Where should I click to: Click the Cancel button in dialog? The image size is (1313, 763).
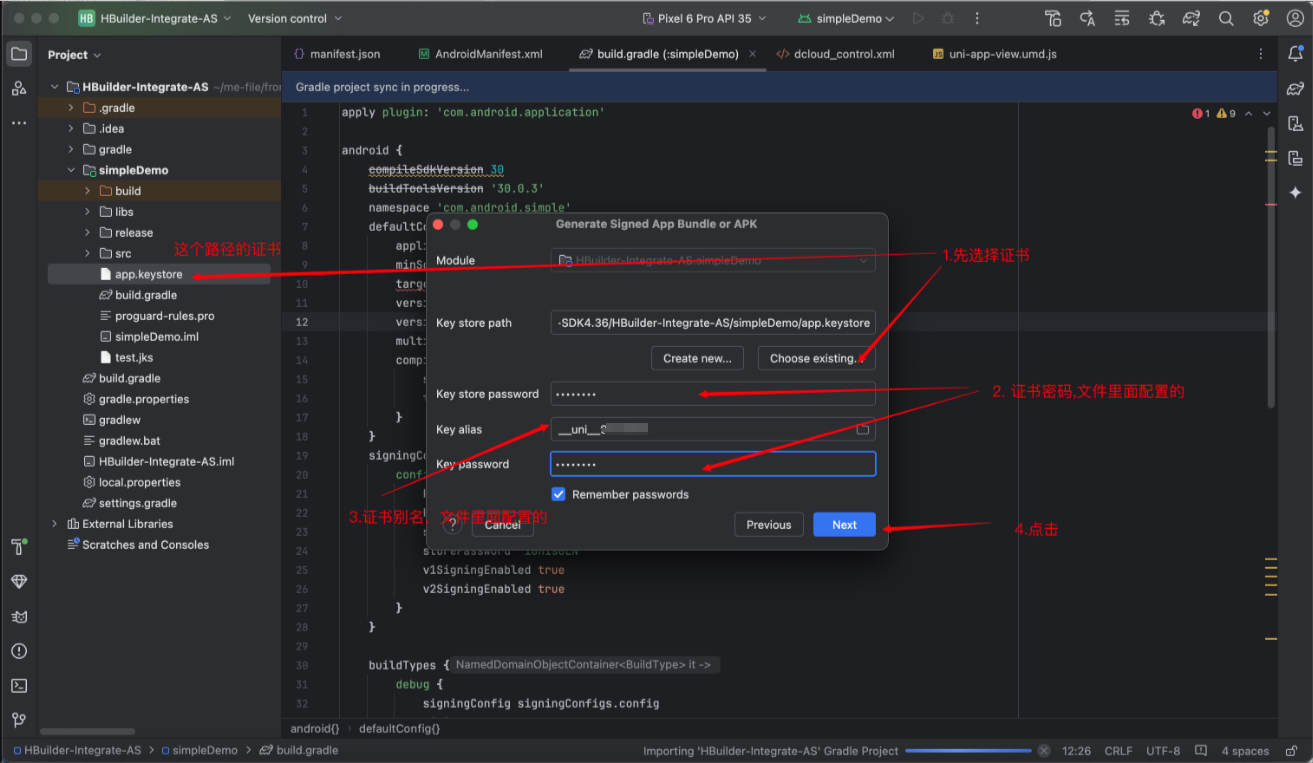(502, 525)
